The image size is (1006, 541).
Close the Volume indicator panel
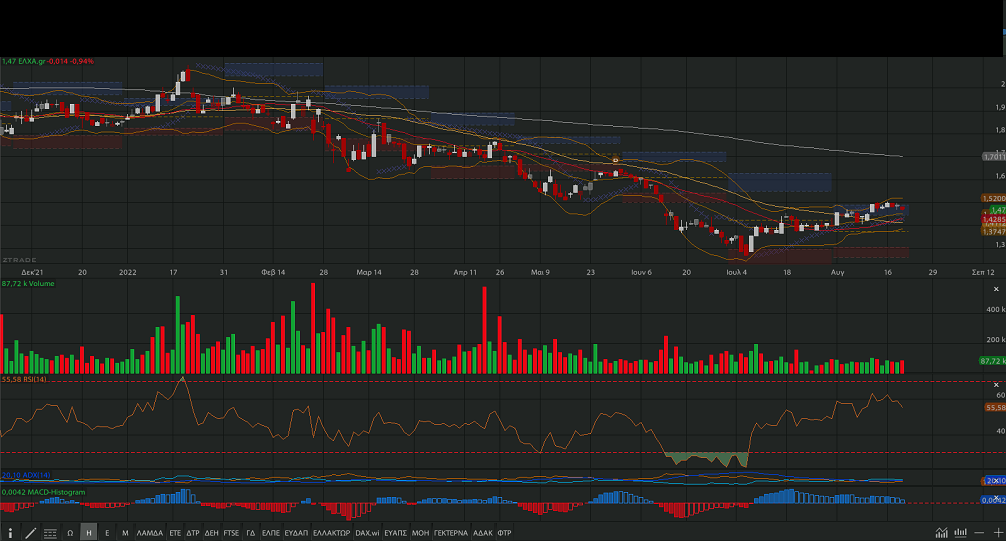(996, 289)
